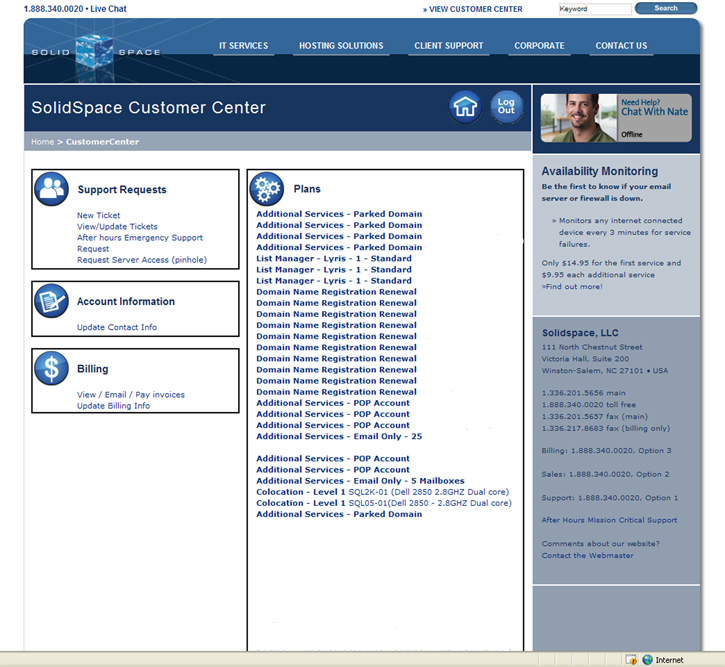This screenshot has width=725, height=667.
Task: Open the first Domain Name Registration Renewal
Action: tap(337, 292)
